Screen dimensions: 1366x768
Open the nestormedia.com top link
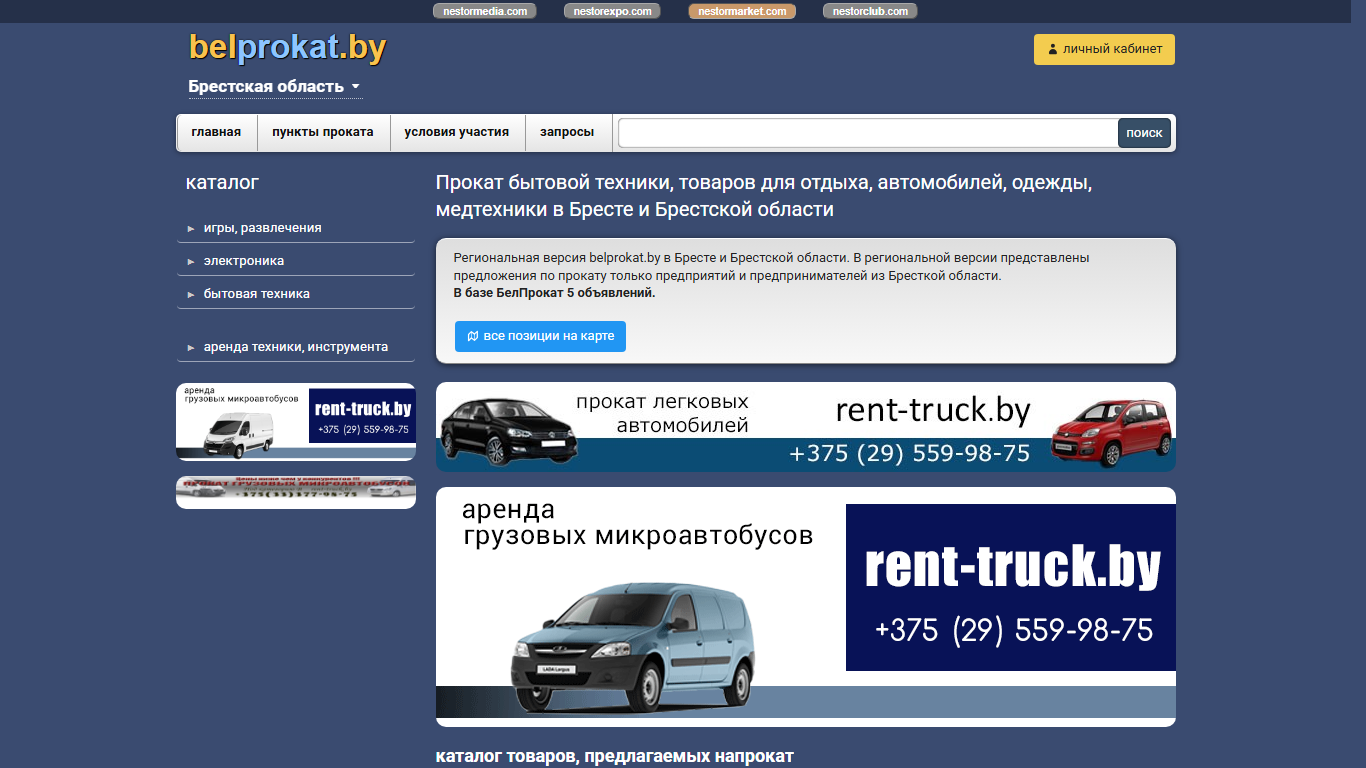coord(485,11)
